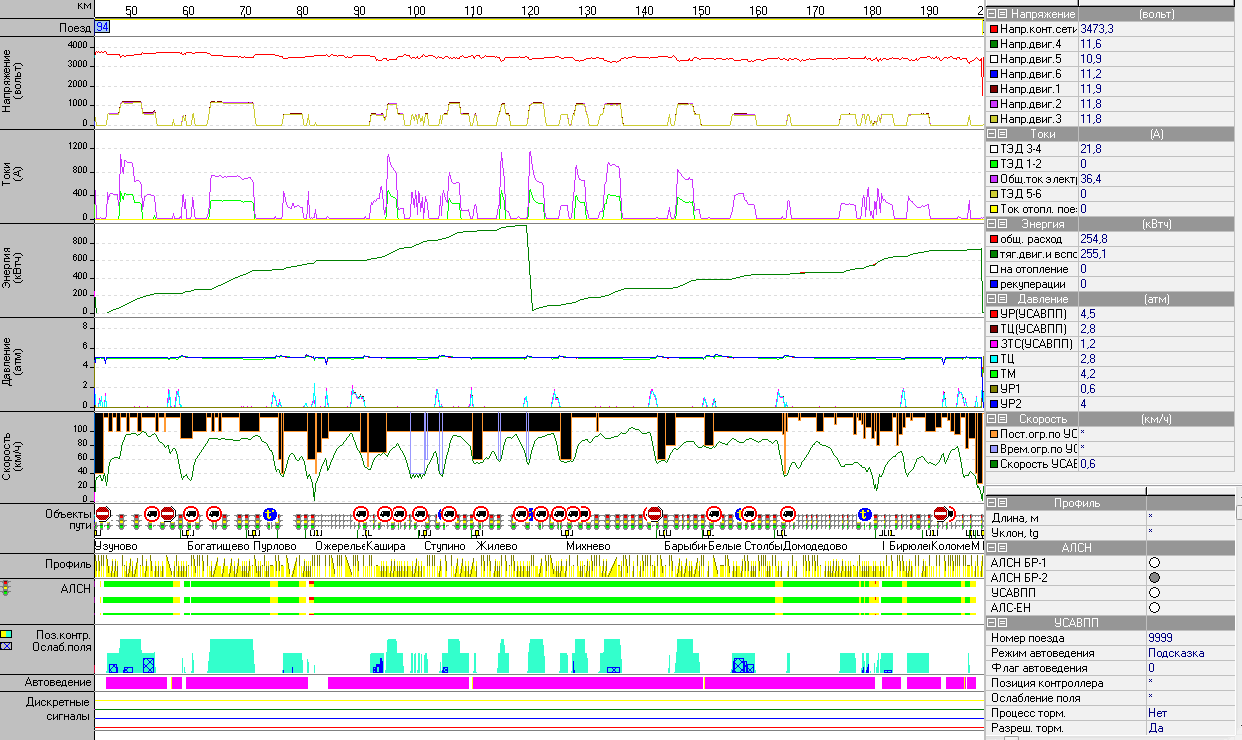Click the yellow-cyan Поз.контр. legend icon

coord(6,635)
